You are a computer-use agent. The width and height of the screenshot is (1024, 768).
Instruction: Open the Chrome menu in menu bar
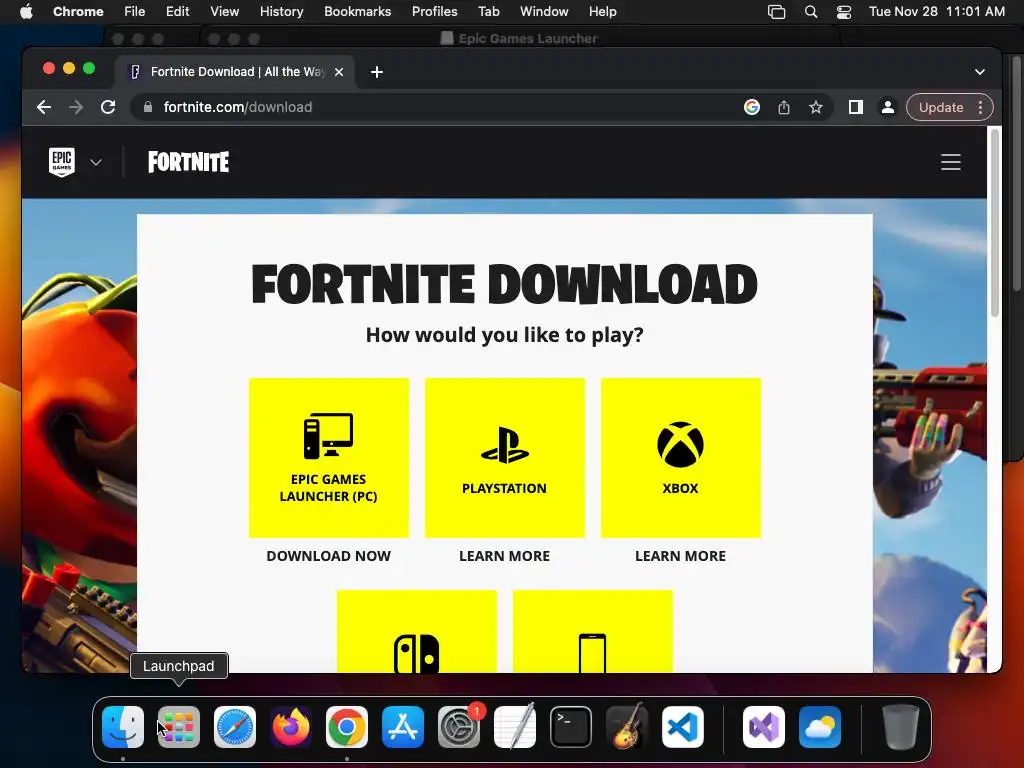tap(78, 12)
